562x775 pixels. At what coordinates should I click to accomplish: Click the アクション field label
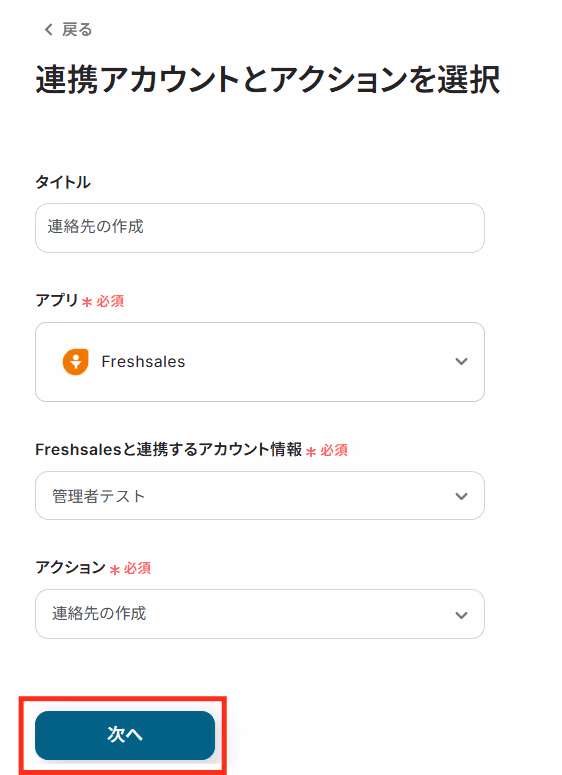coord(70,567)
